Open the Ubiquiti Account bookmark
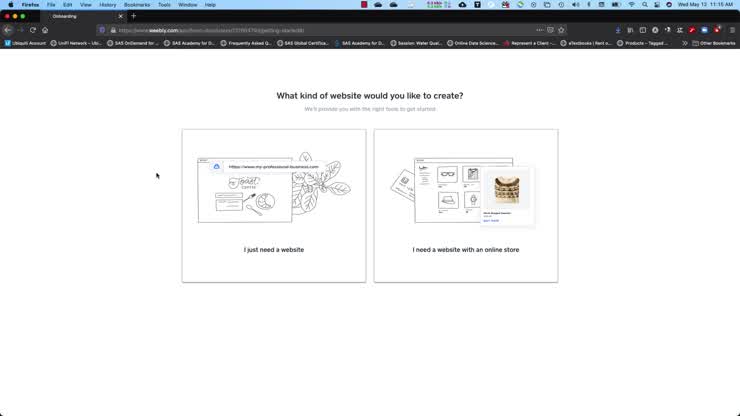 click(x=25, y=43)
